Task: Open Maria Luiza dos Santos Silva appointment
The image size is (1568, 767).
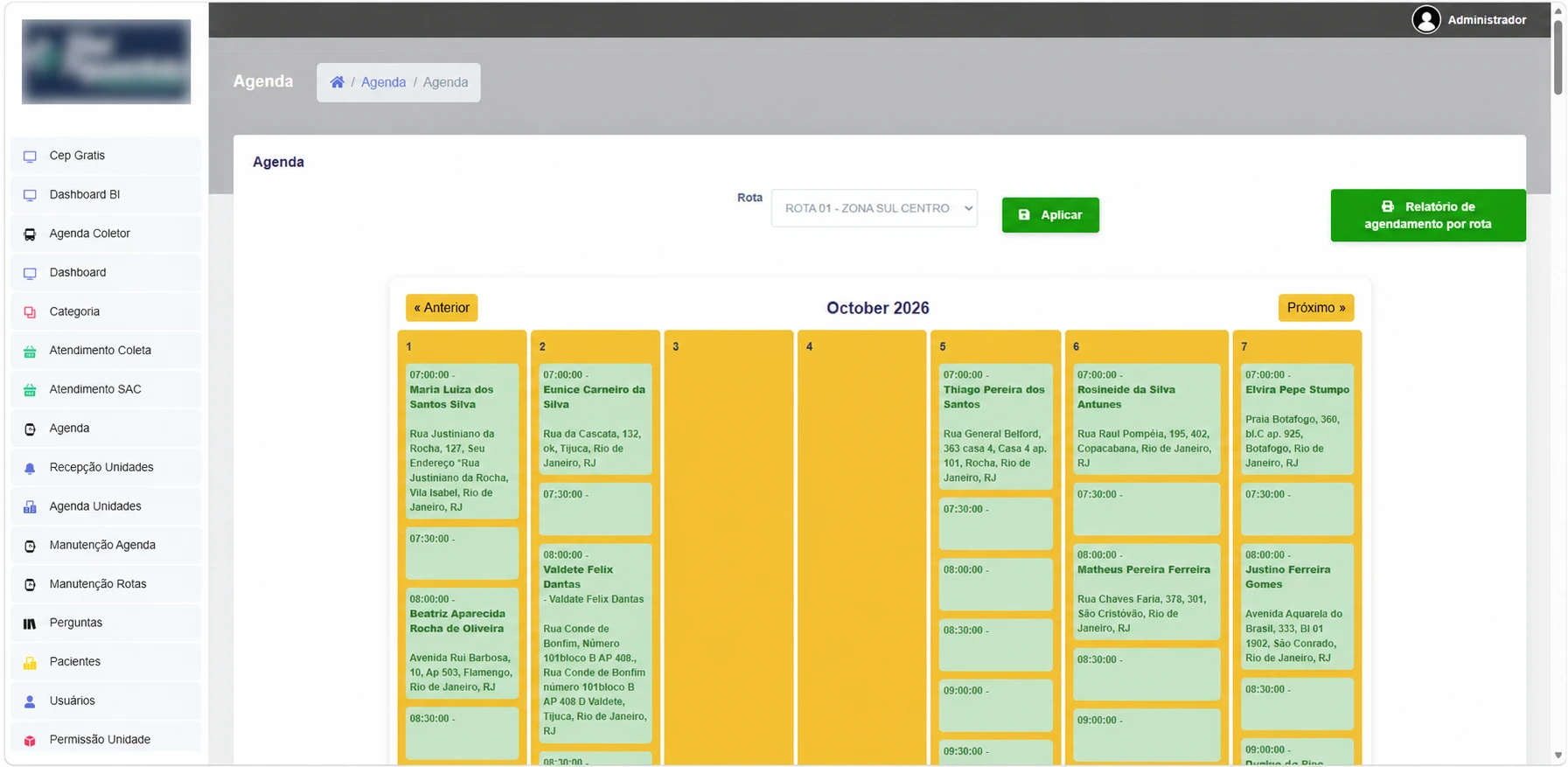Action: pos(462,441)
